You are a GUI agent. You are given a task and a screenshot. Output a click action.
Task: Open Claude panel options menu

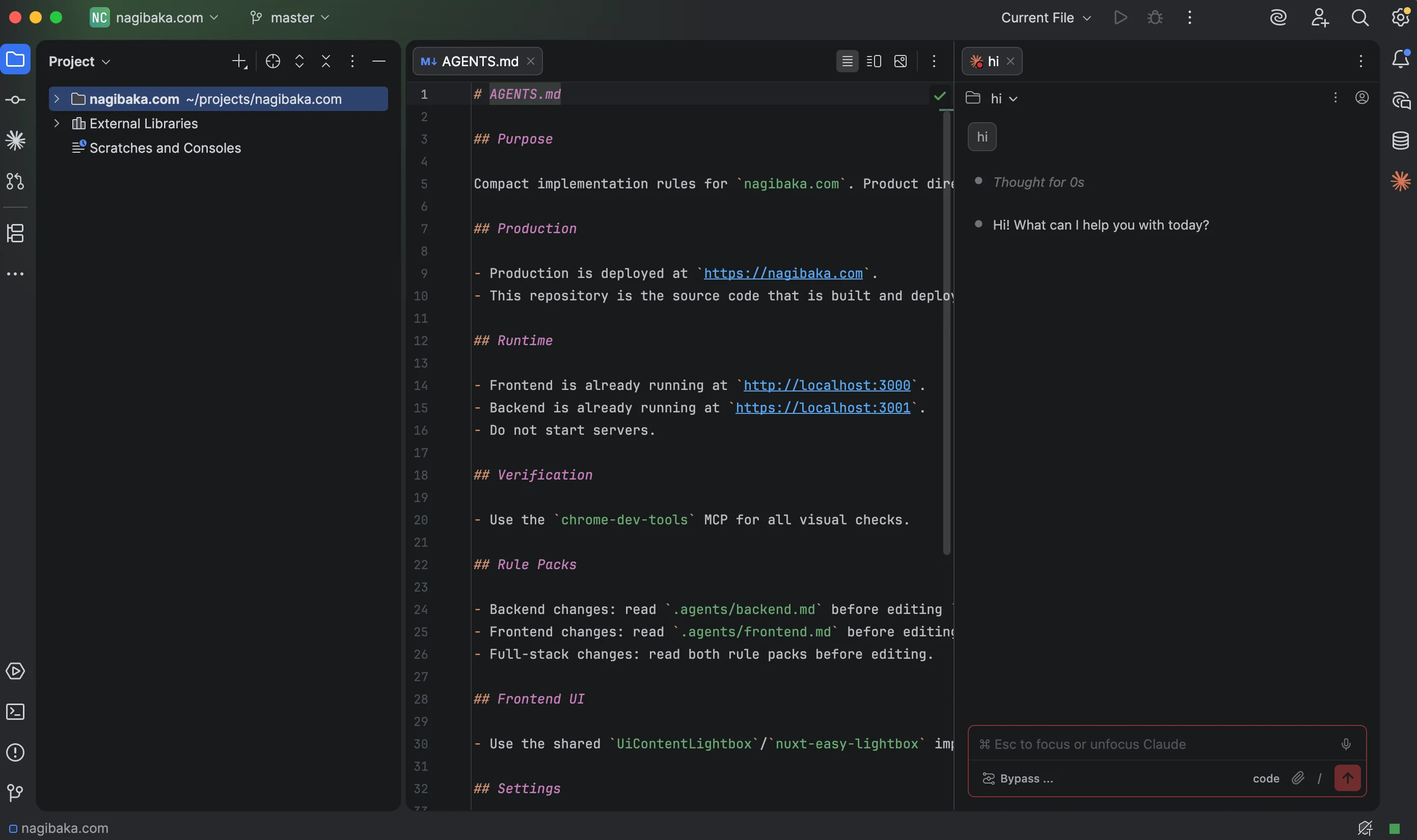pyautogui.click(x=1360, y=61)
